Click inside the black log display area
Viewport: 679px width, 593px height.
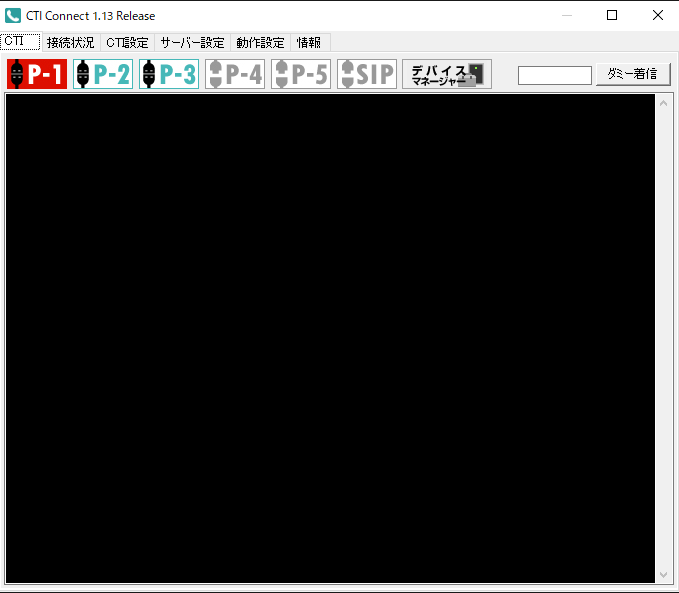tap(330, 338)
